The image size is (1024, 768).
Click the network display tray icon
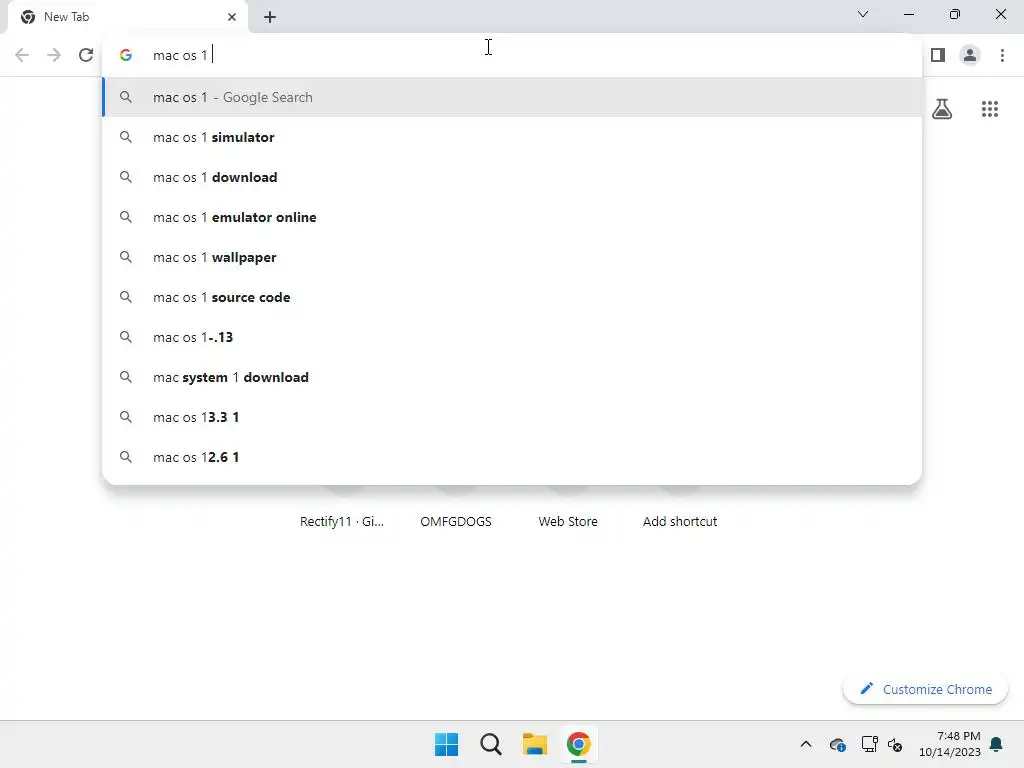click(x=869, y=744)
